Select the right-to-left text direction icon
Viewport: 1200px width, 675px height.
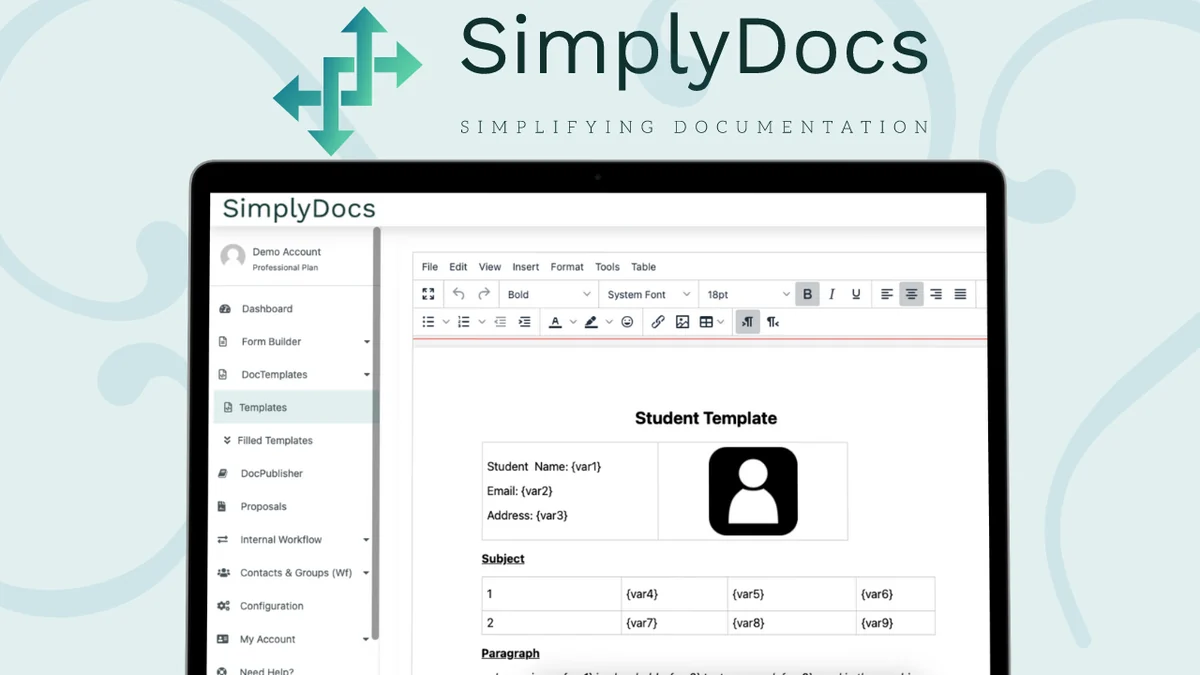tap(773, 322)
